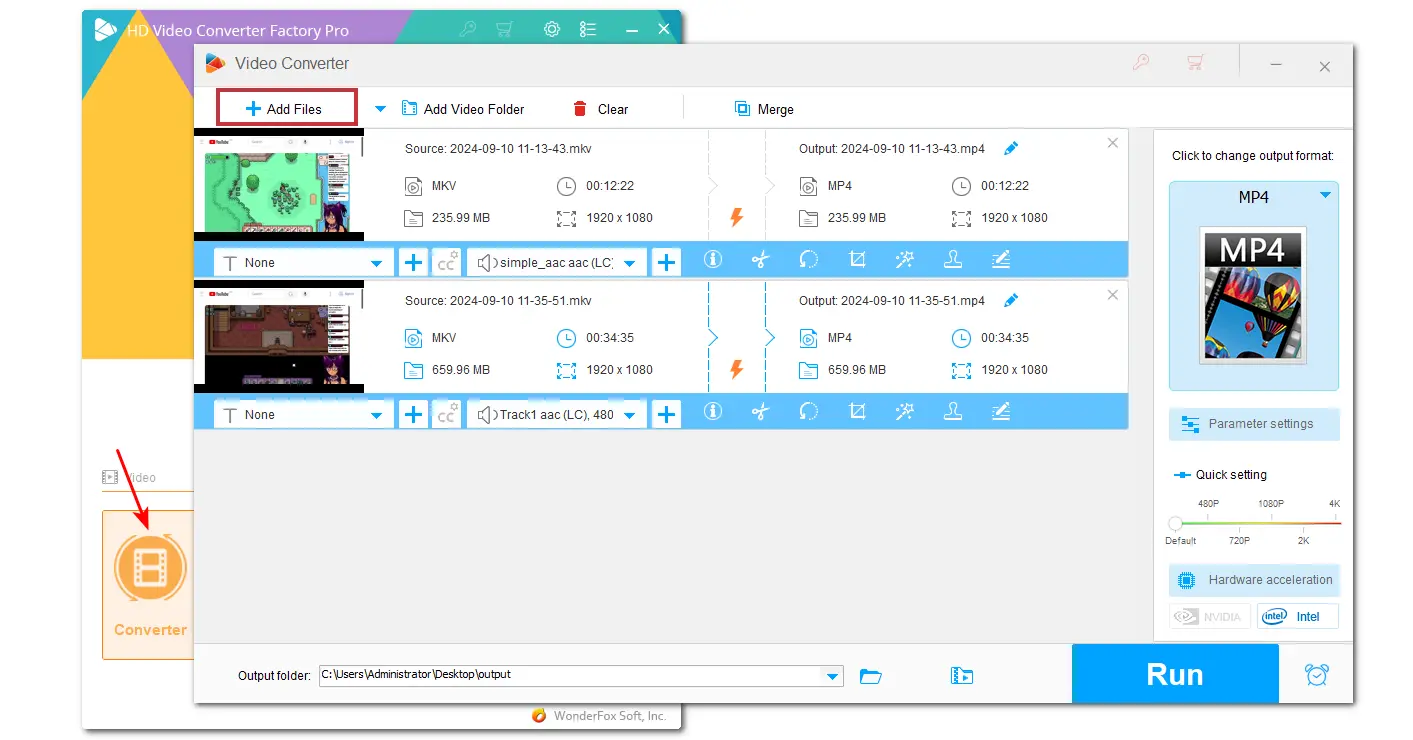Add audio track with plus in Track1 row
The image size is (1413, 740).
coord(666,414)
